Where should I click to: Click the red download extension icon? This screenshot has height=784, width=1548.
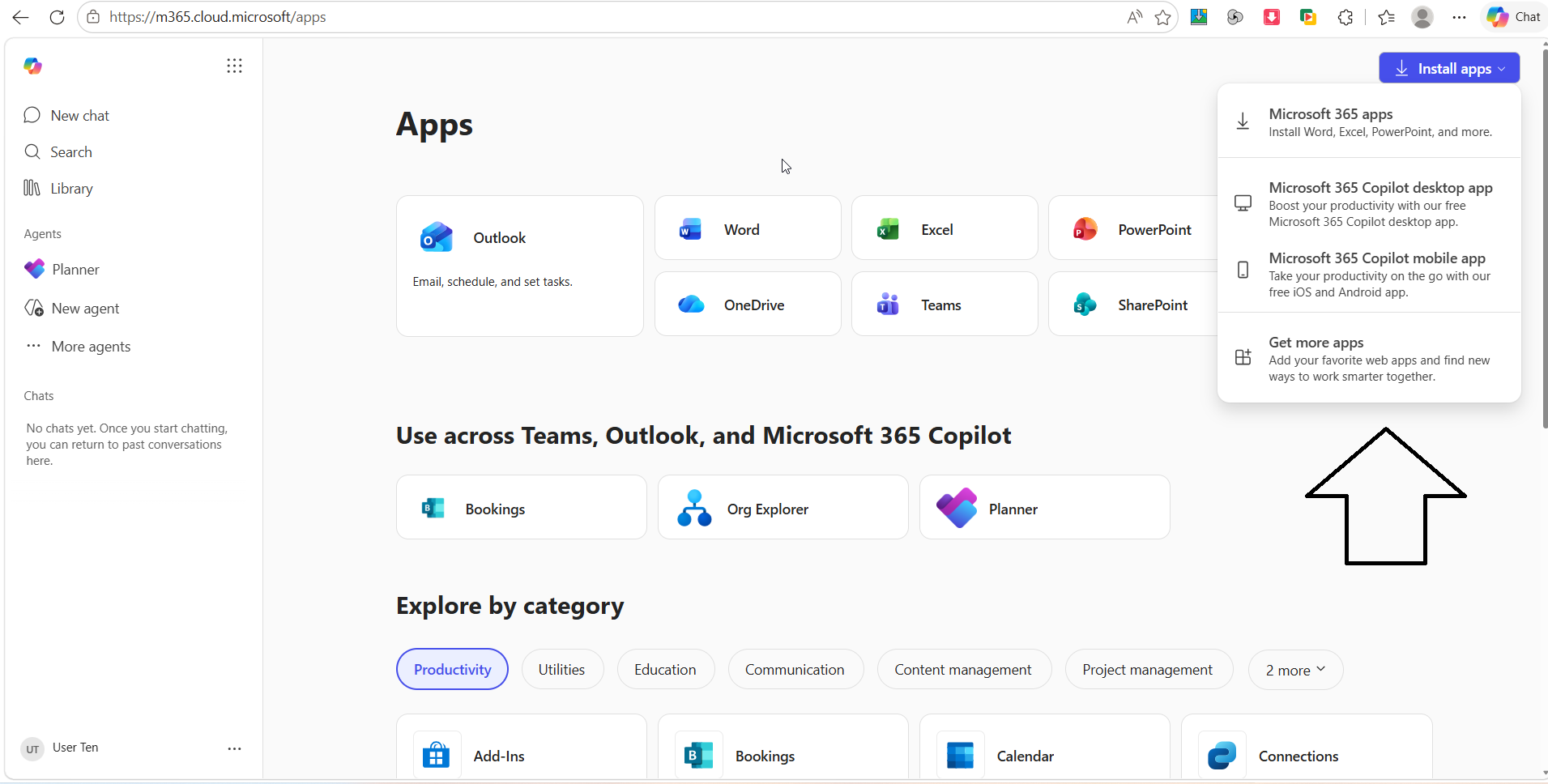[1272, 17]
